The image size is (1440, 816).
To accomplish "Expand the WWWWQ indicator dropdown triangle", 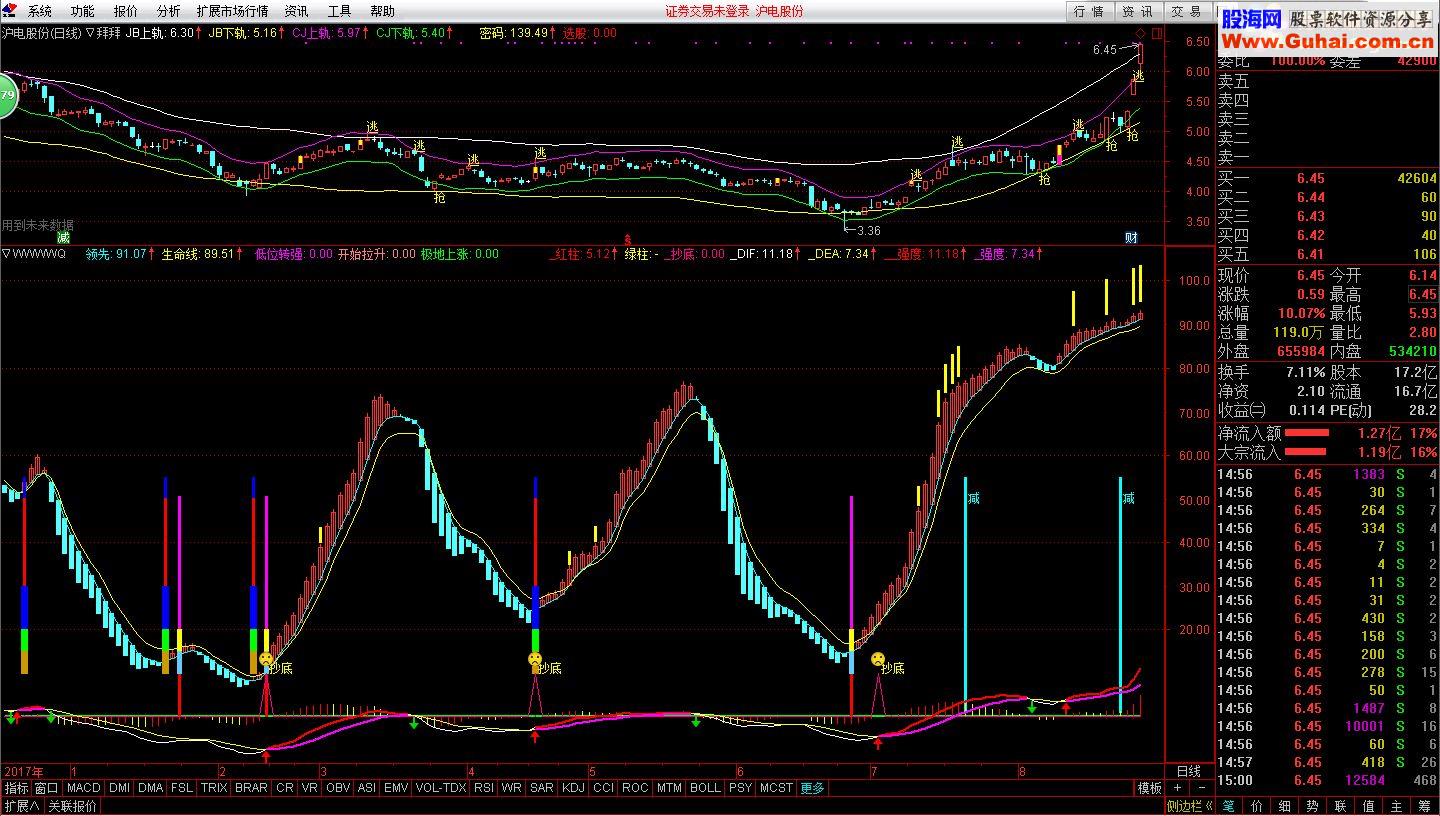I will (6, 254).
